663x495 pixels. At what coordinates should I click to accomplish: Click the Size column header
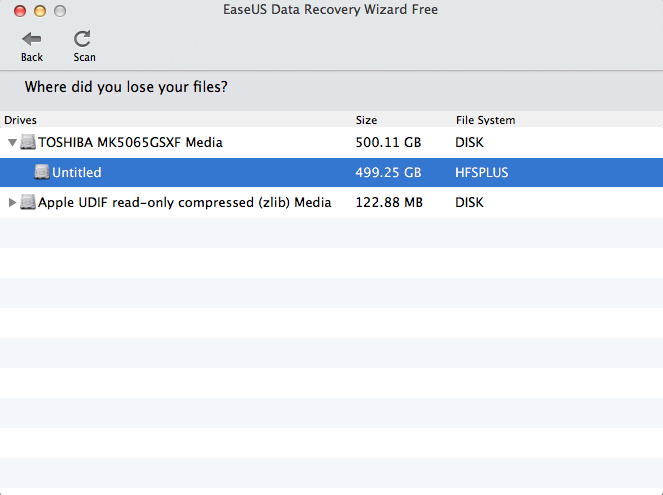[366, 120]
